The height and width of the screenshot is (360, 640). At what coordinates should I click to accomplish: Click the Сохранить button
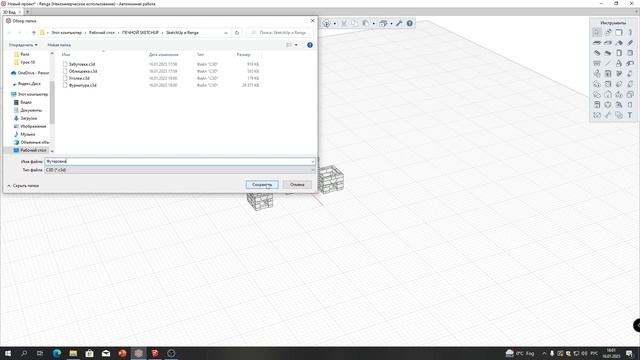point(262,184)
